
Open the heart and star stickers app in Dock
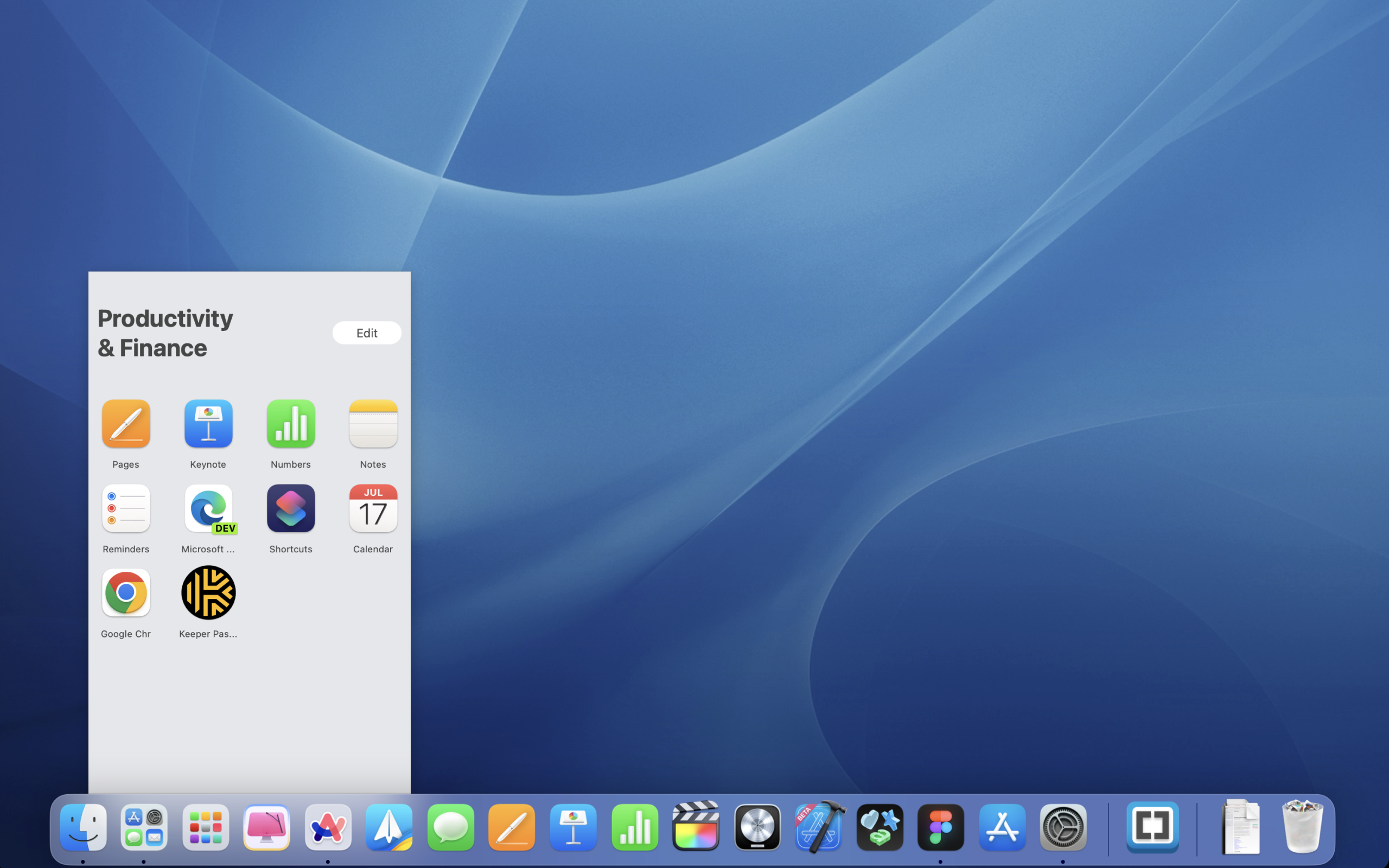pyautogui.click(x=880, y=827)
